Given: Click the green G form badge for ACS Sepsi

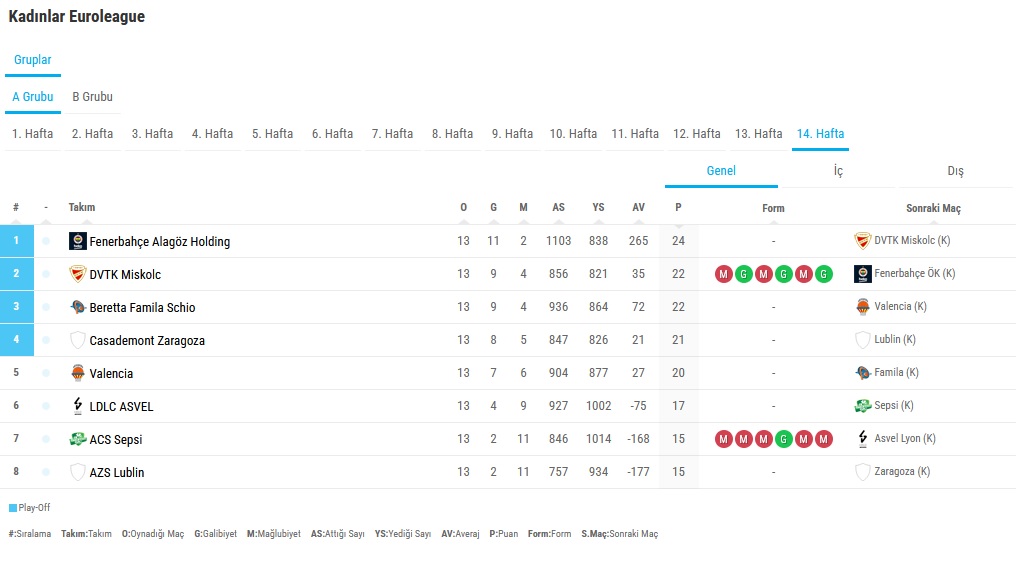Looking at the screenshot, I should click(784, 439).
